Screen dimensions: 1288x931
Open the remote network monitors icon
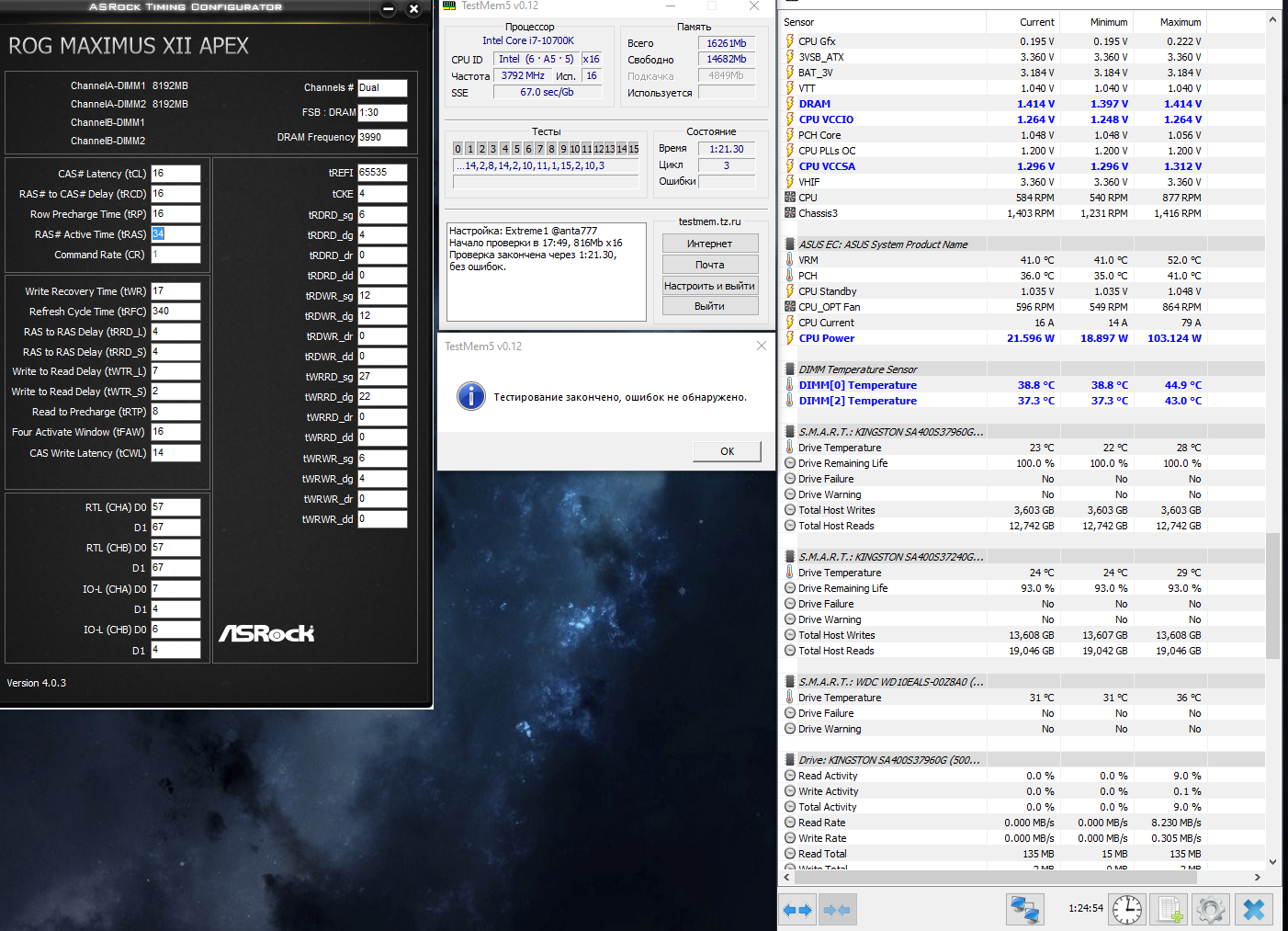point(1025,910)
